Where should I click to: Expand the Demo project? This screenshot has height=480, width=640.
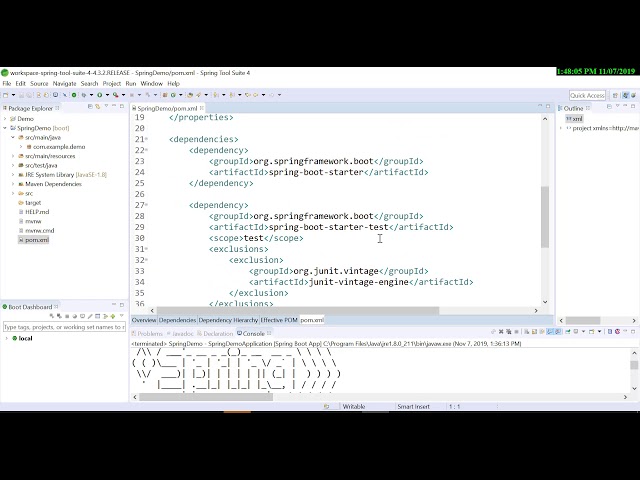(x=5, y=119)
